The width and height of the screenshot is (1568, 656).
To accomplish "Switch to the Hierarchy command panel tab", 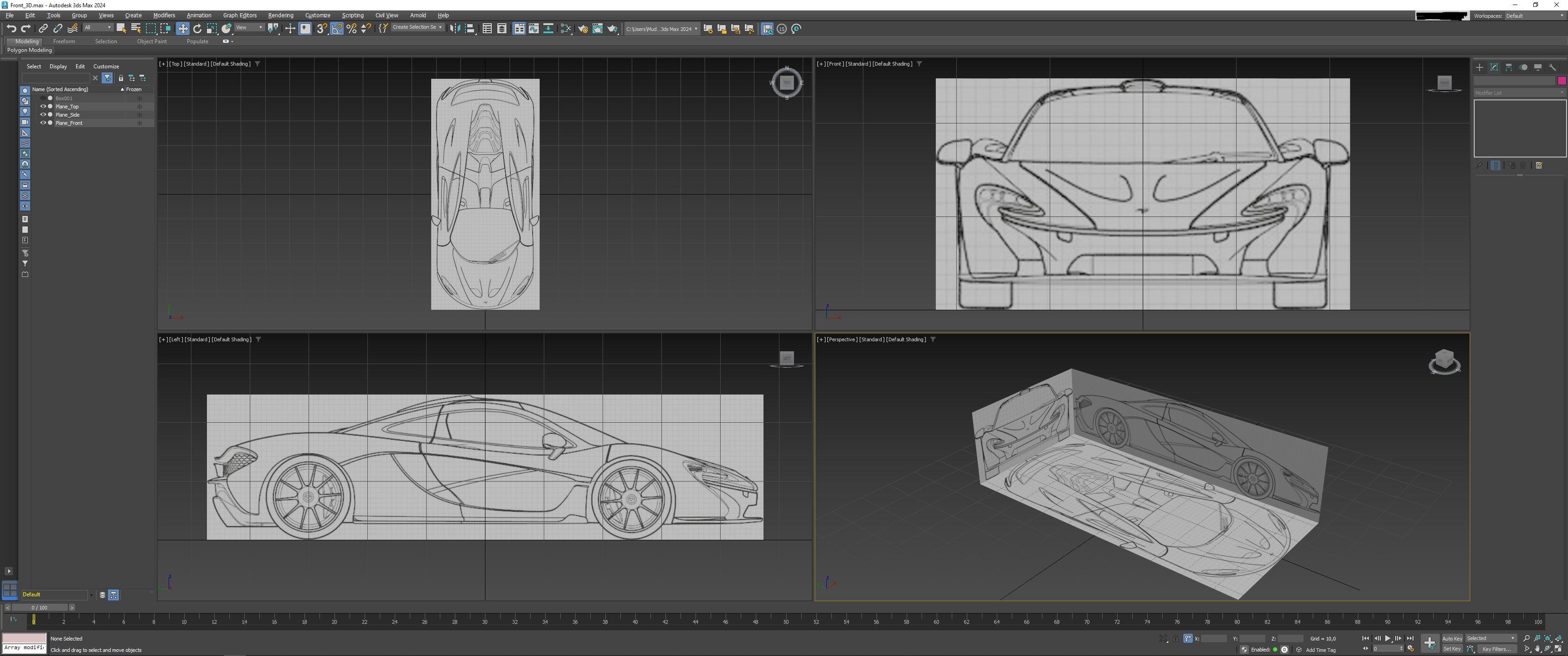I will coord(1509,67).
